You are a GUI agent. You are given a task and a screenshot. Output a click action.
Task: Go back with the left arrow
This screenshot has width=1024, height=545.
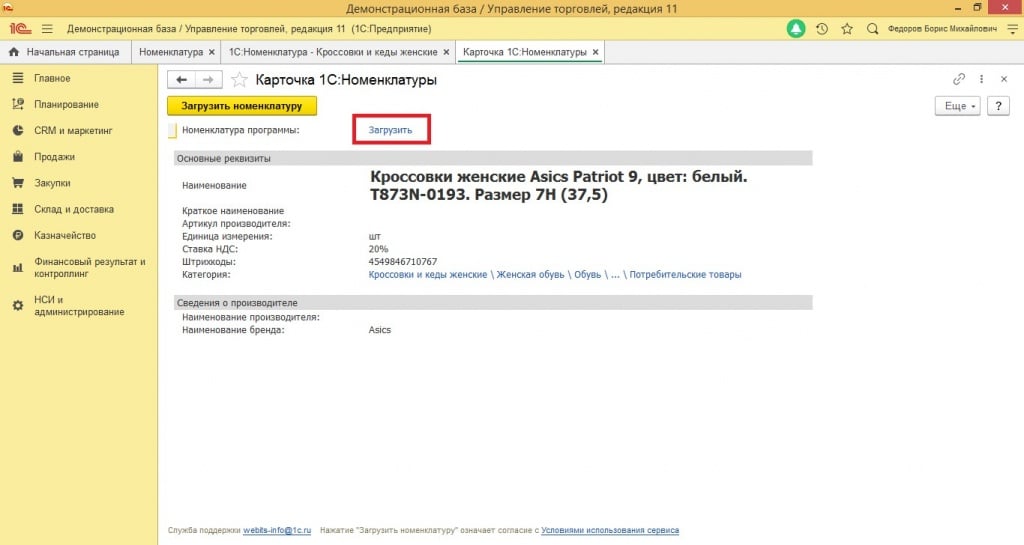[181, 80]
